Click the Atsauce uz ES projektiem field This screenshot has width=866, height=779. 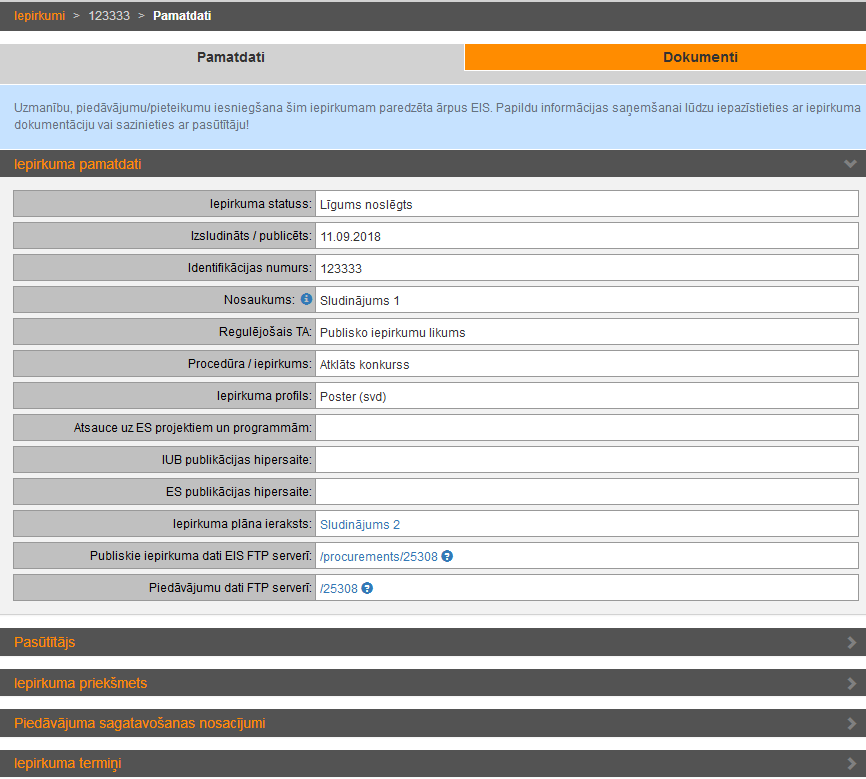(586, 428)
